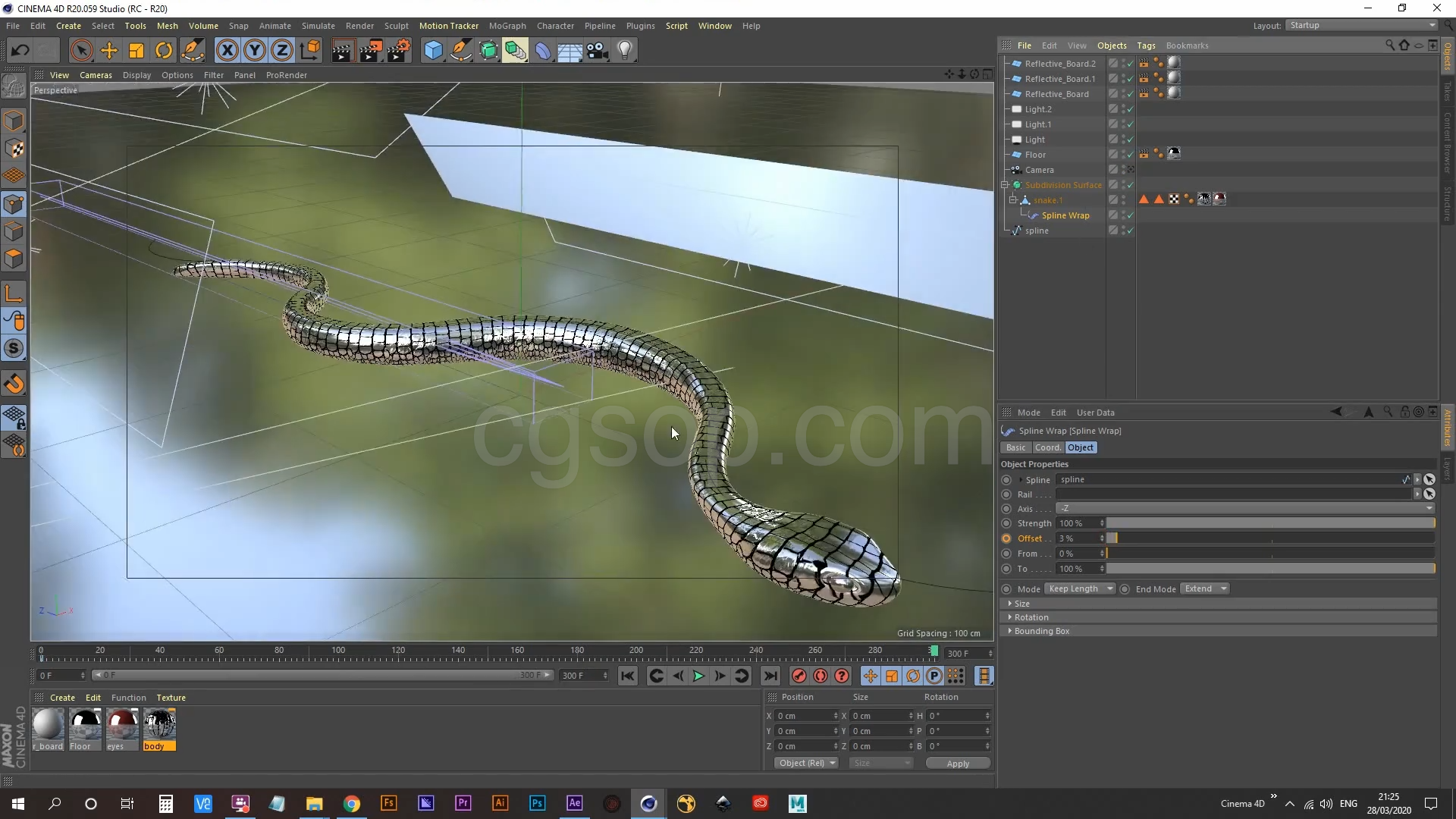The height and width of the screenshot is (819, 1456).
Task: Click the Undo arrow icon
Action: tap(20, 51)
